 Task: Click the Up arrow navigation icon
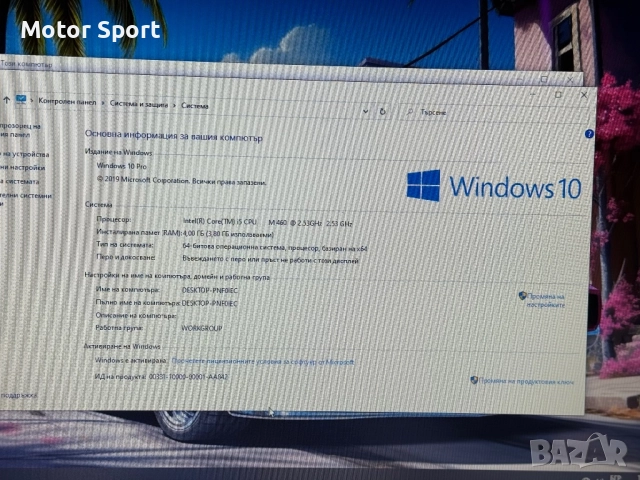pyautogui.click(x=6, y=100)
